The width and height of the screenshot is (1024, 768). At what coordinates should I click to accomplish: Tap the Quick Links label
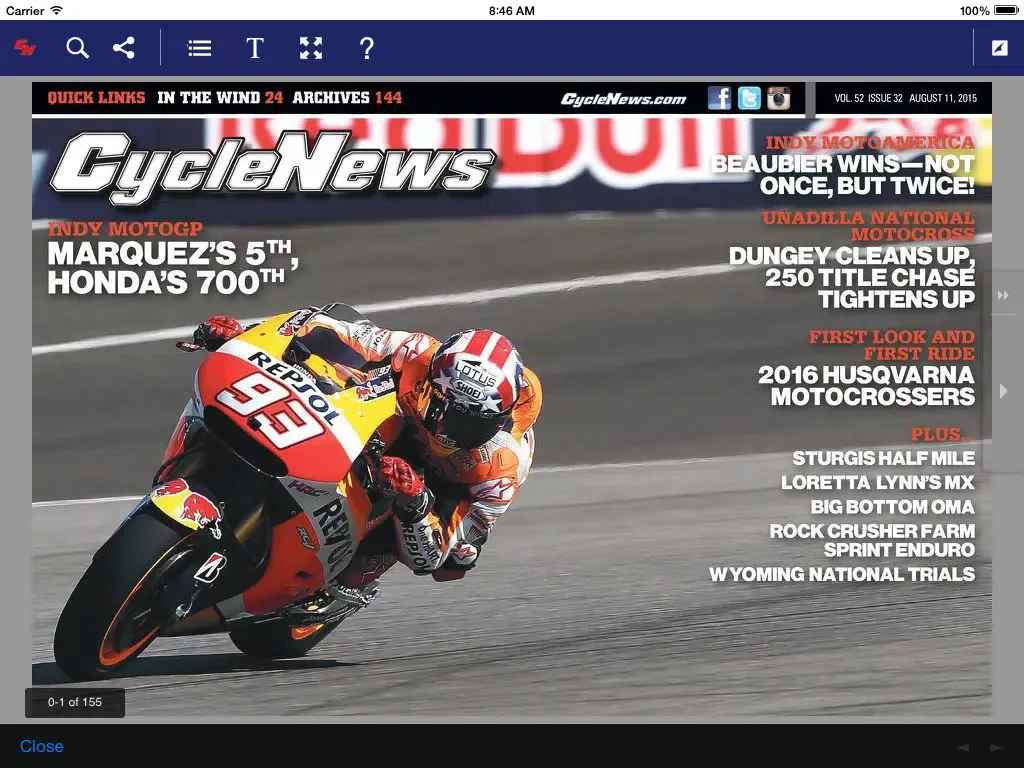click(x=96, y=98)
